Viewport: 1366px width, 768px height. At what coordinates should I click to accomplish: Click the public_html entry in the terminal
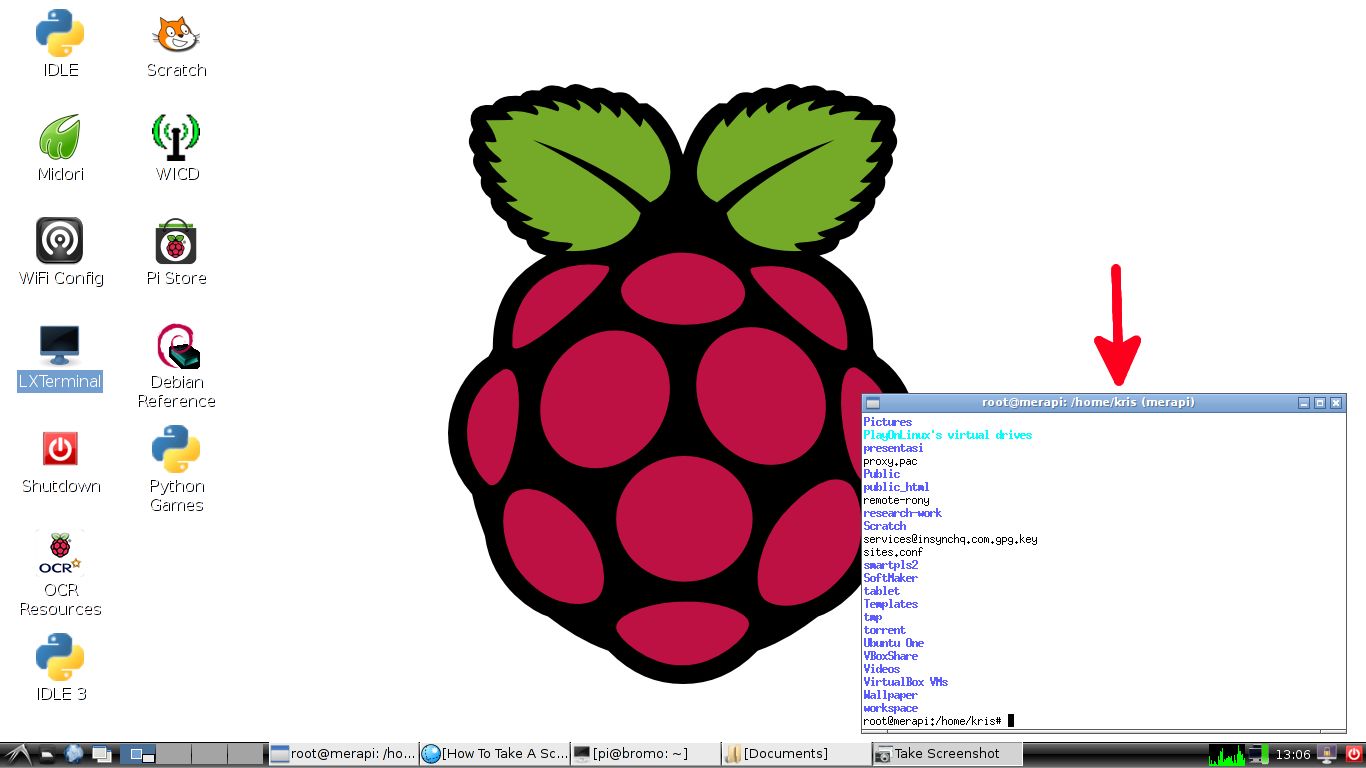pos(897,487)
